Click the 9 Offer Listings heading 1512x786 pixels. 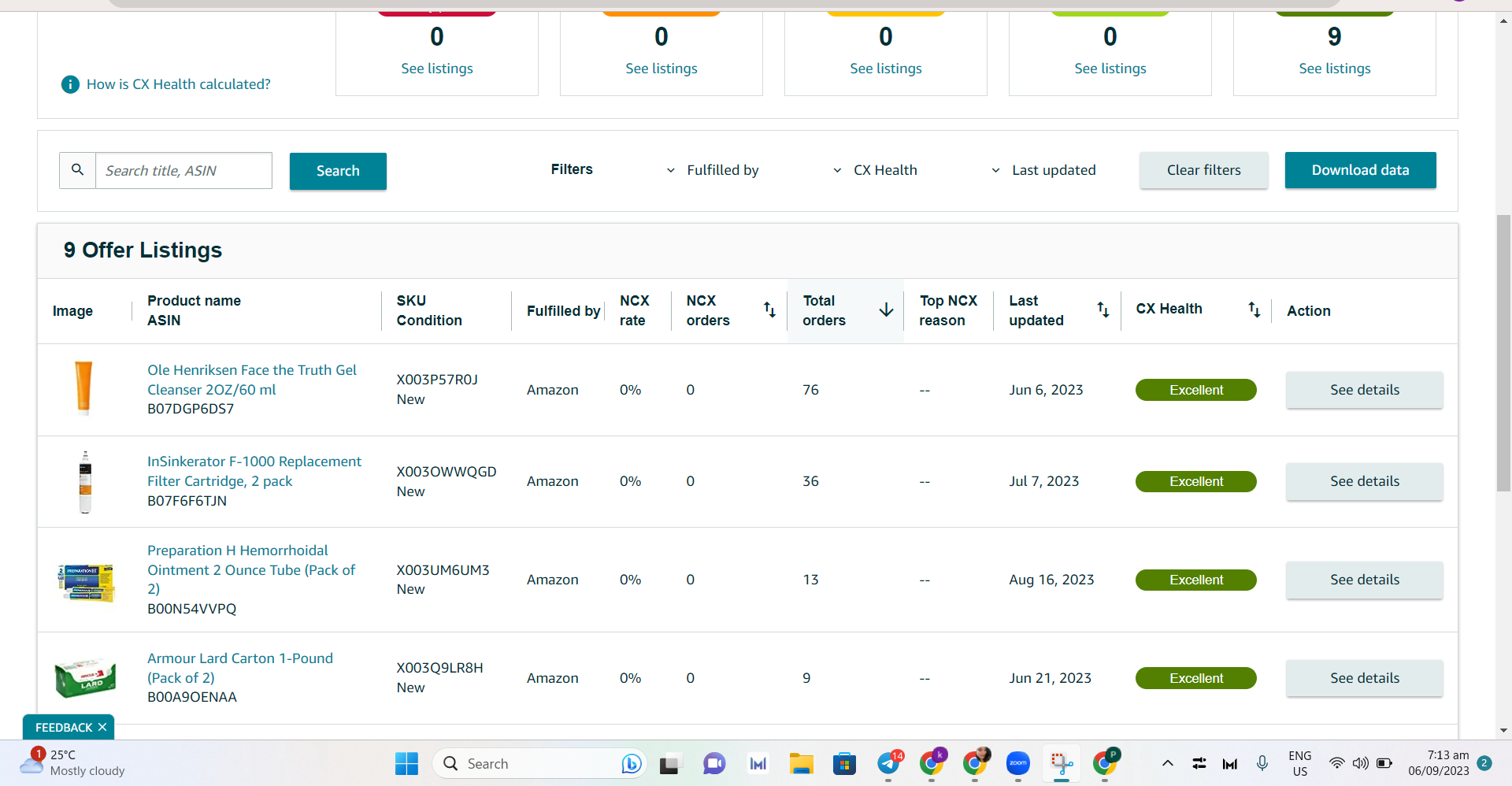click(x=143, y=250)
